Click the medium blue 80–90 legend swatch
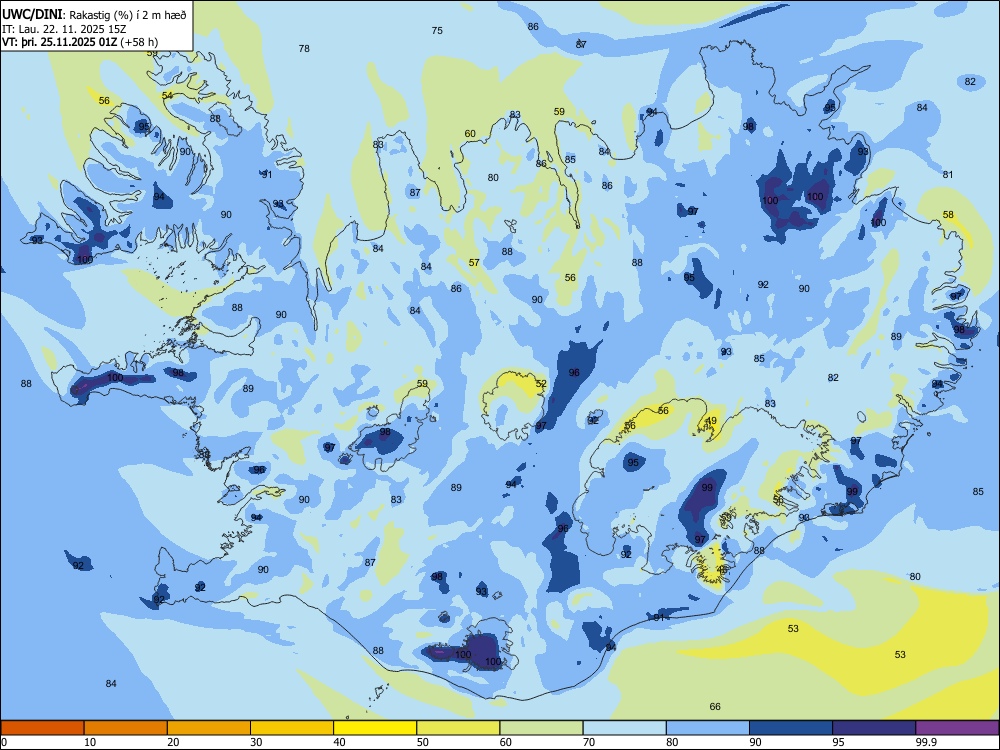Viewport: 1000px width, 750px height. coord(708,728)
